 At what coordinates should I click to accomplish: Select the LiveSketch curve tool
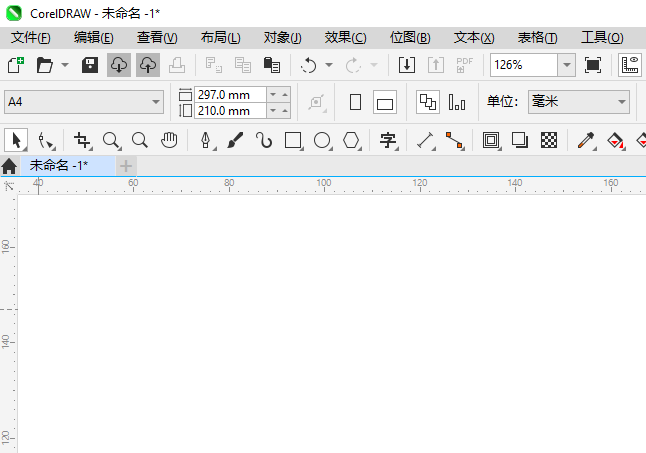264,140
